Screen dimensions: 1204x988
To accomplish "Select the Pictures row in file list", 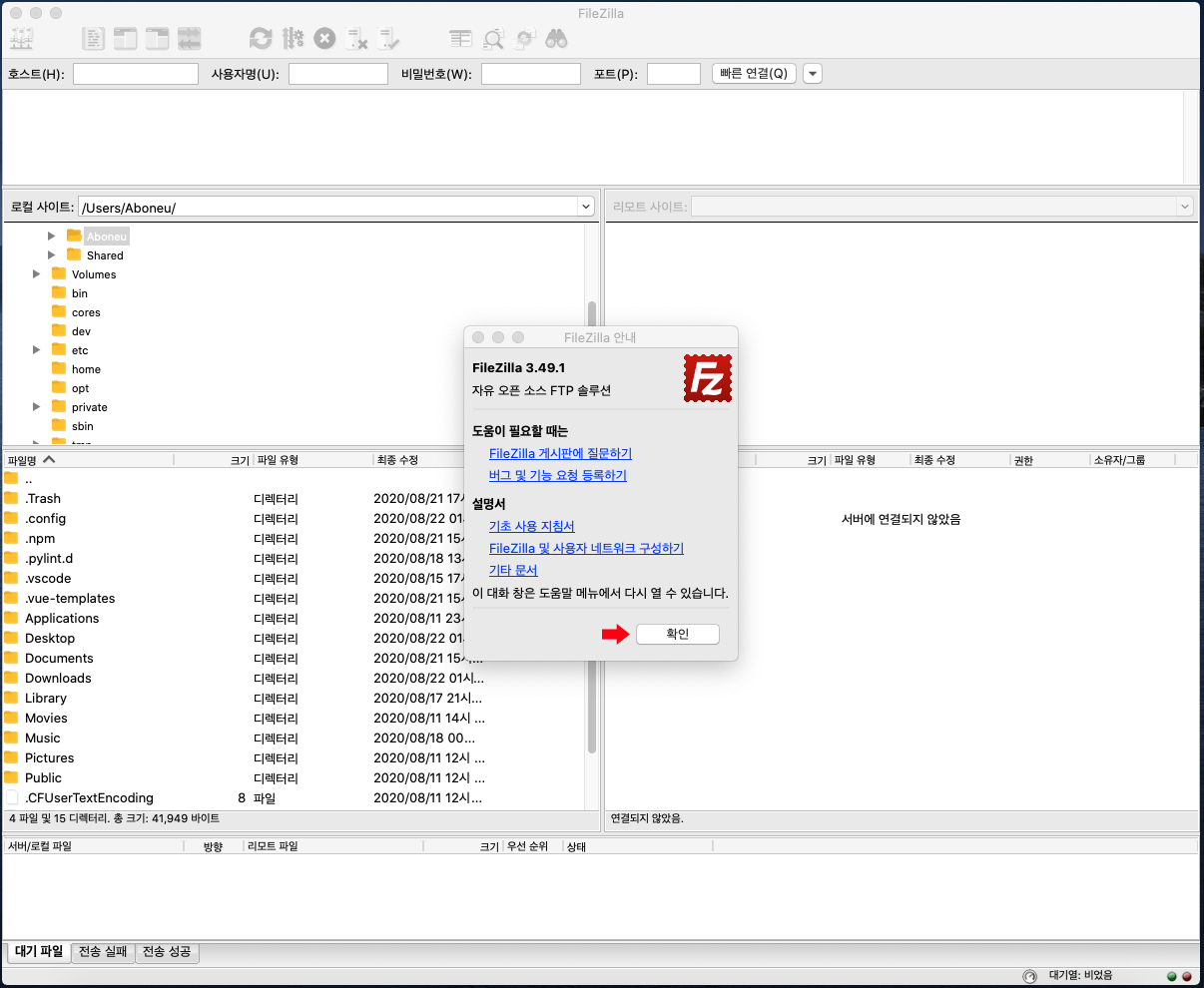I will coord(294,757).
